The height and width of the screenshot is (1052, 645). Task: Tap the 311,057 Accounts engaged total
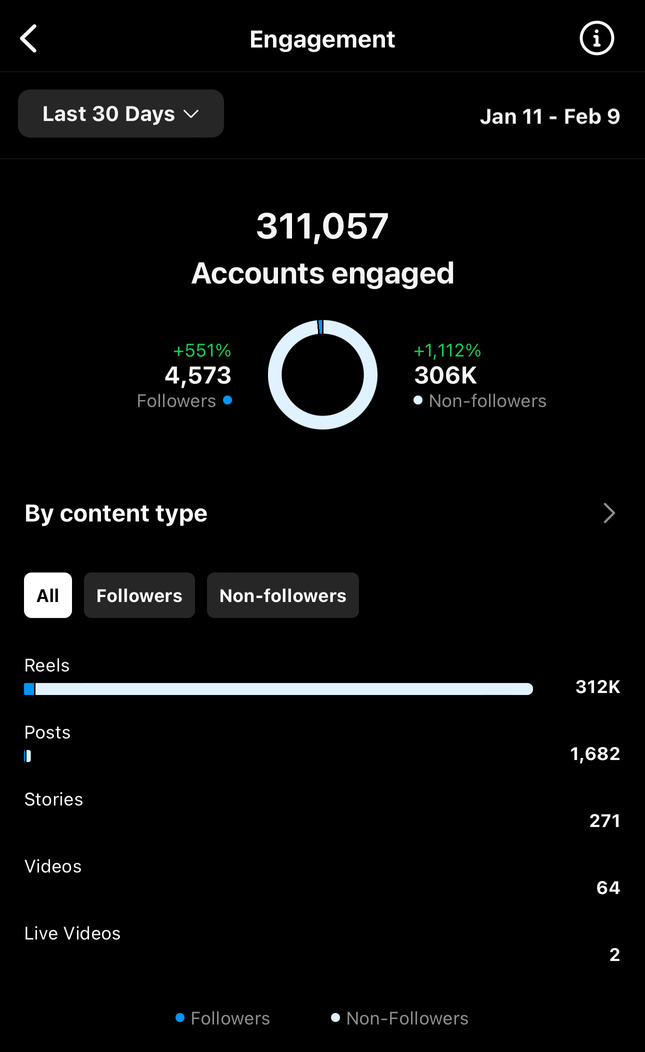pos(322,226)
